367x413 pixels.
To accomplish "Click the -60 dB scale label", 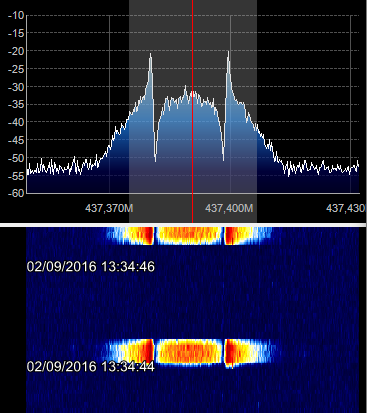I will pyautogui.click(x=16, y=193).
